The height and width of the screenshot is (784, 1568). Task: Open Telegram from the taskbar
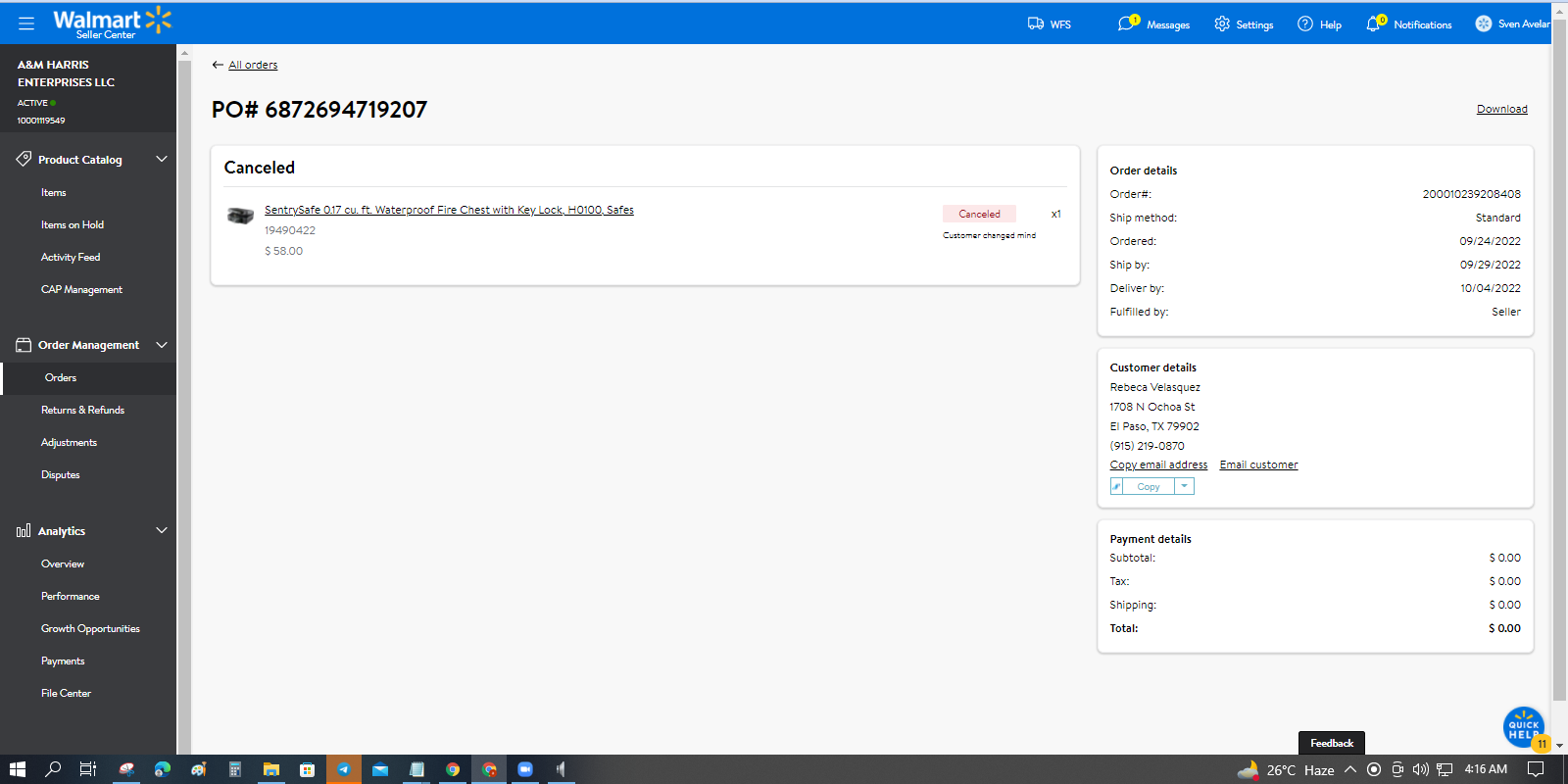[x=344, y=769]
